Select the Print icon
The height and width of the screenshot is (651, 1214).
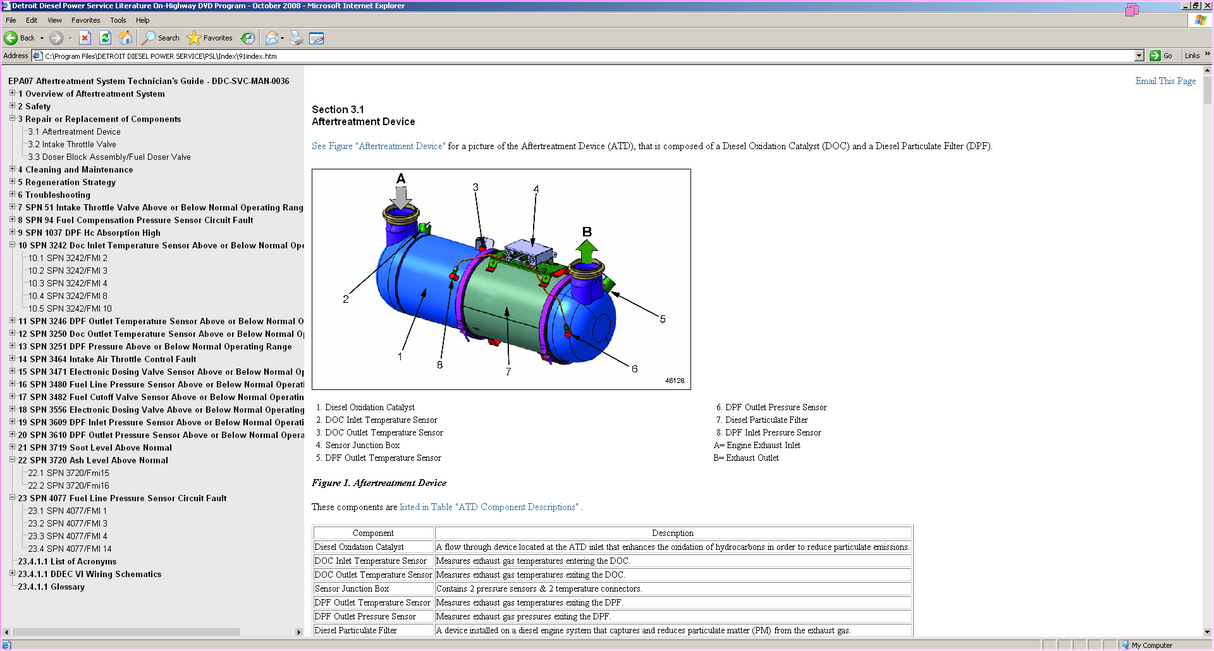coord(296,38)
